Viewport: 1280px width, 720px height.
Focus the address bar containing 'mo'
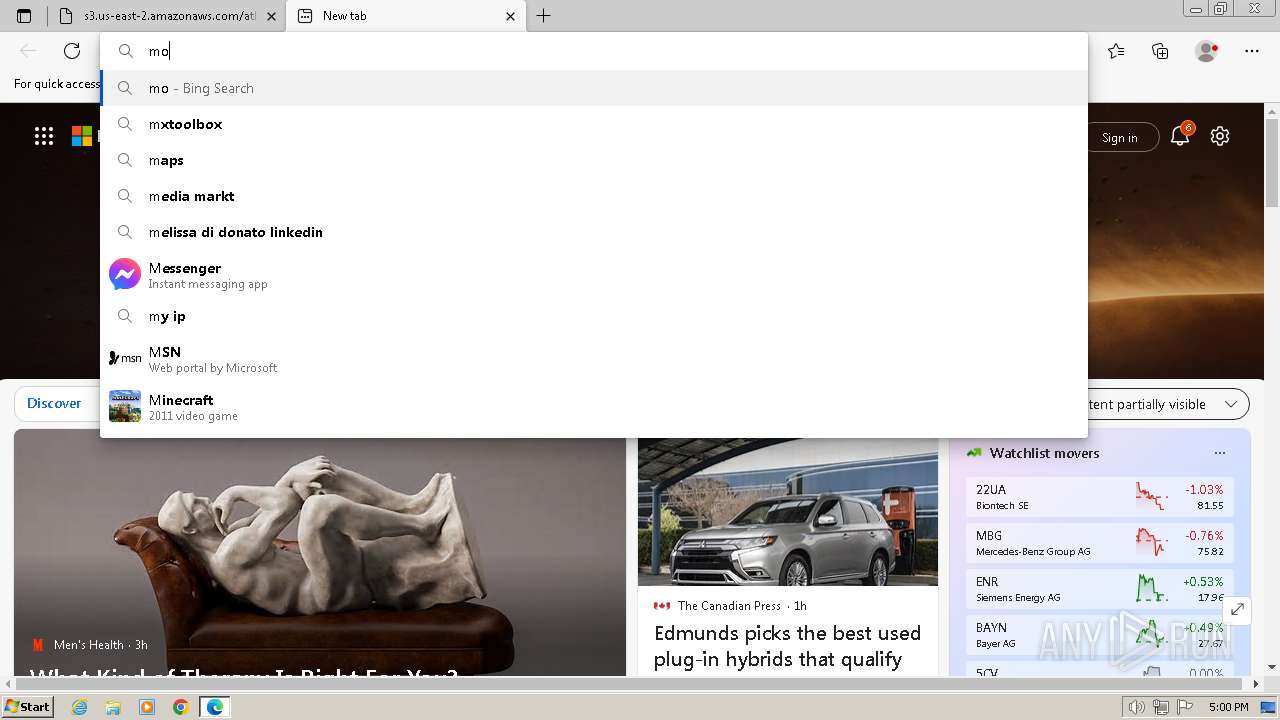coord(594,51)
